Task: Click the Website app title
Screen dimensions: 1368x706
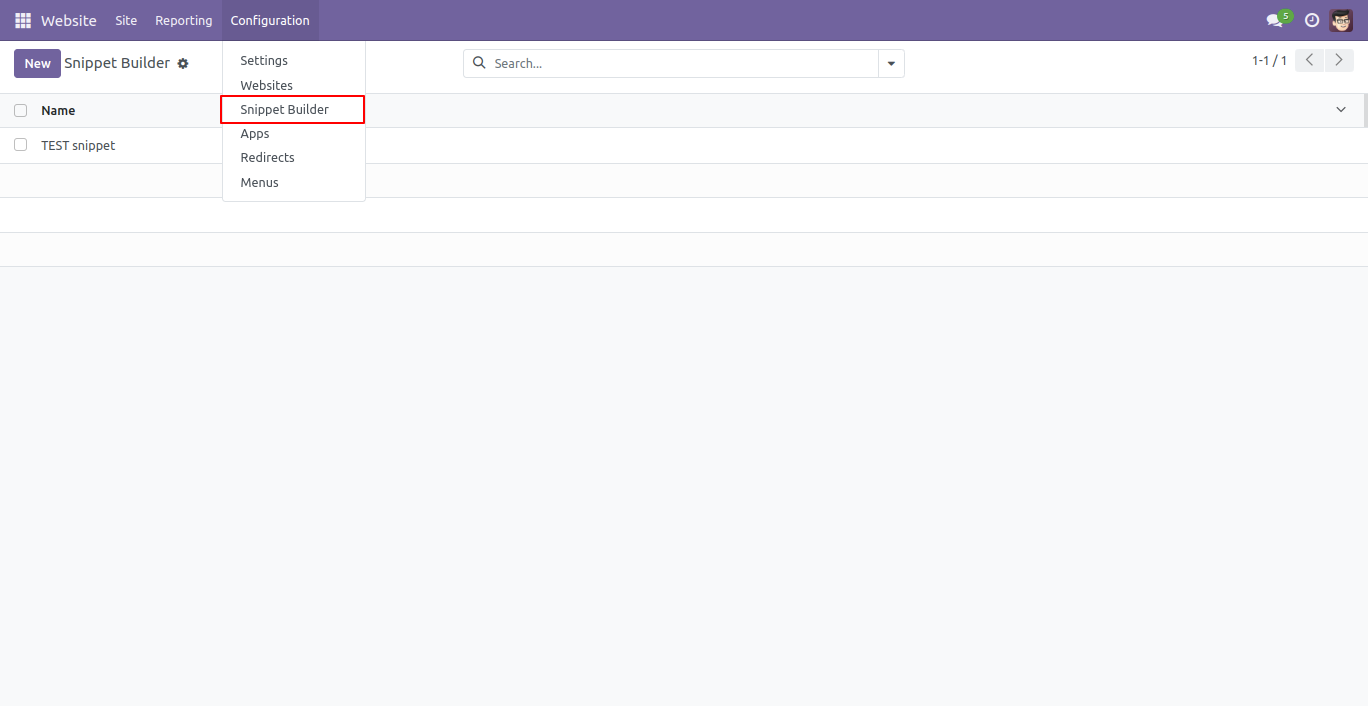Action: (69, 20)
